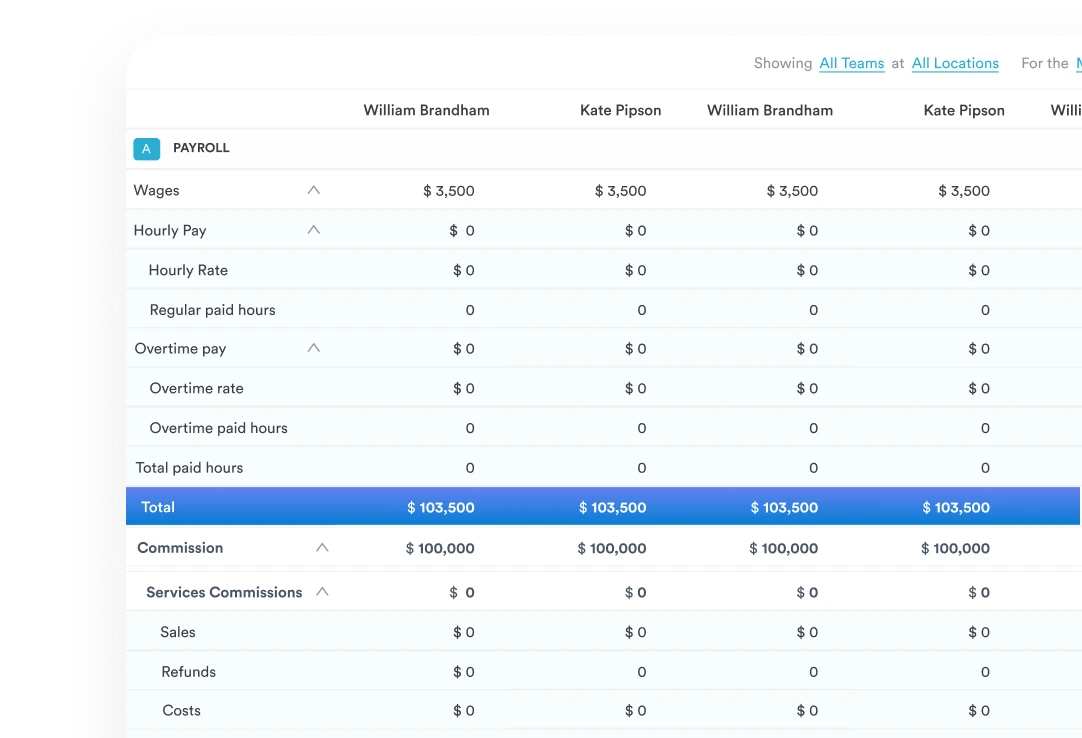Collapse the Services Commissions group
1082x738 pixels.
[x=322, y=592]
